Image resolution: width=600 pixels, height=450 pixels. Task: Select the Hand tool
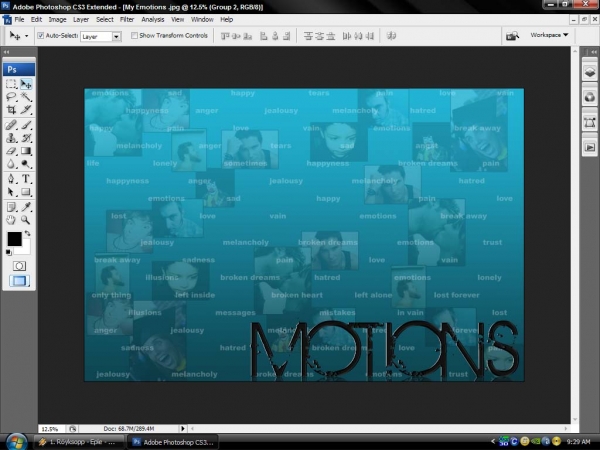(11, 220)
